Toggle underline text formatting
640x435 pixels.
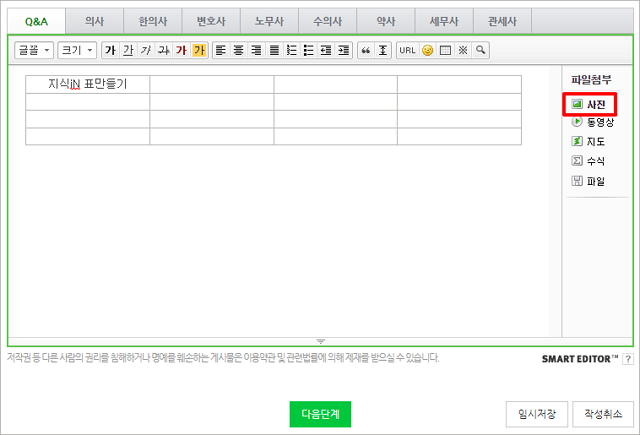[x=128, y=50]
